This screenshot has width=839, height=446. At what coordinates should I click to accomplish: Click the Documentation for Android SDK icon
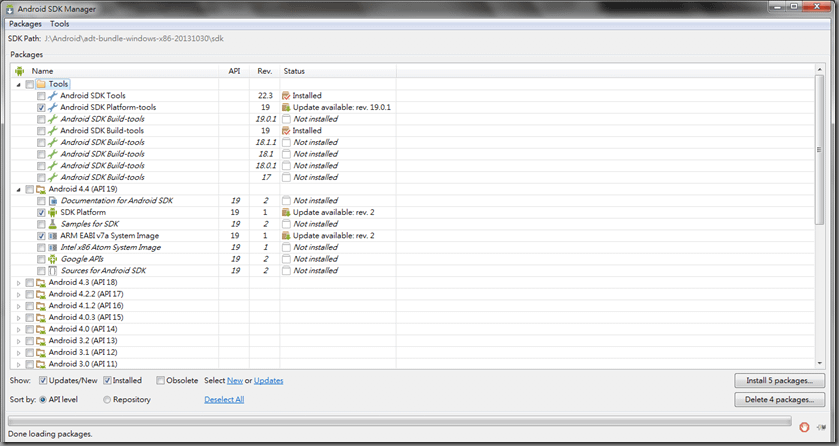click(x=52, y=201)
